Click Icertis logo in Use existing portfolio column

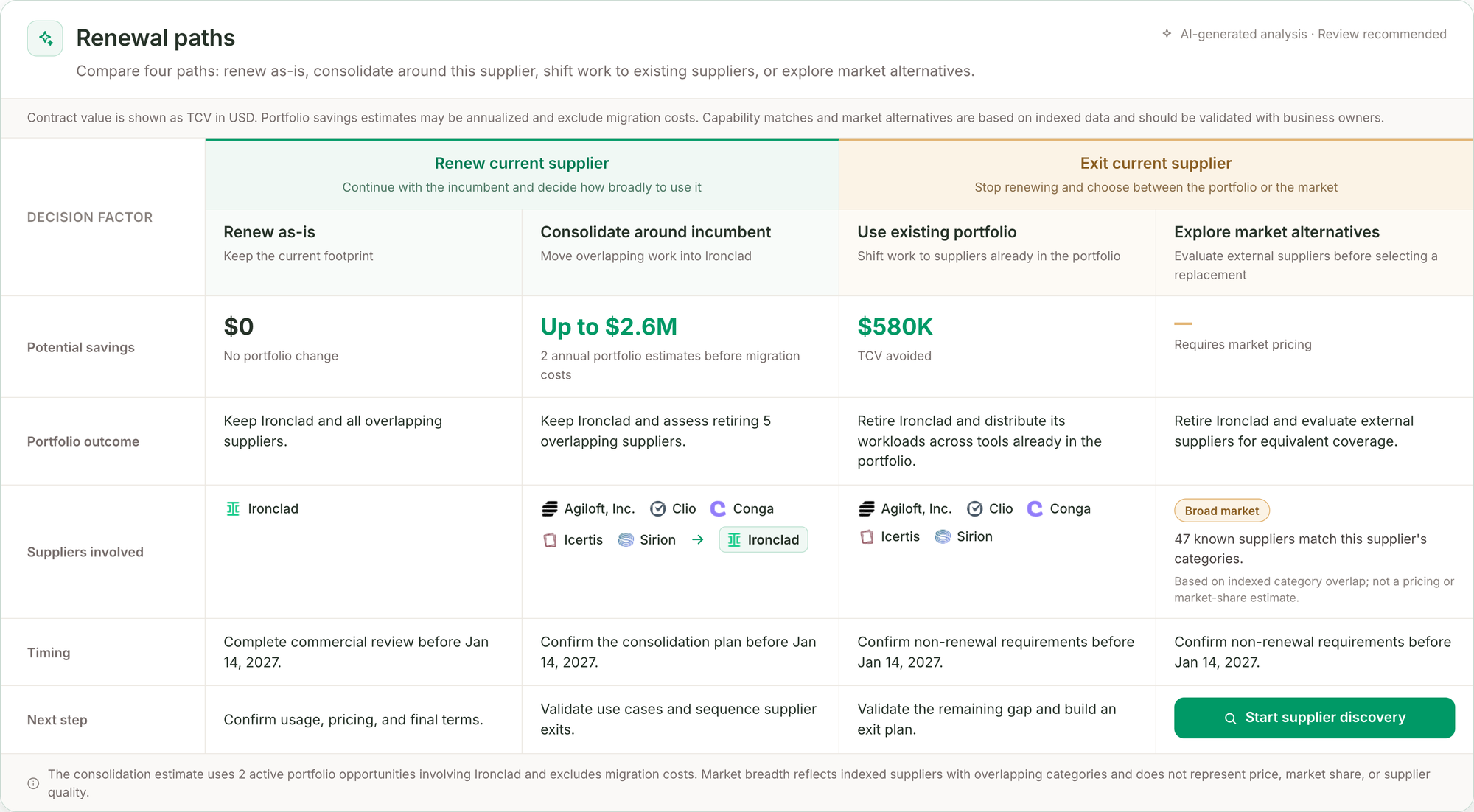coord(867,536)
